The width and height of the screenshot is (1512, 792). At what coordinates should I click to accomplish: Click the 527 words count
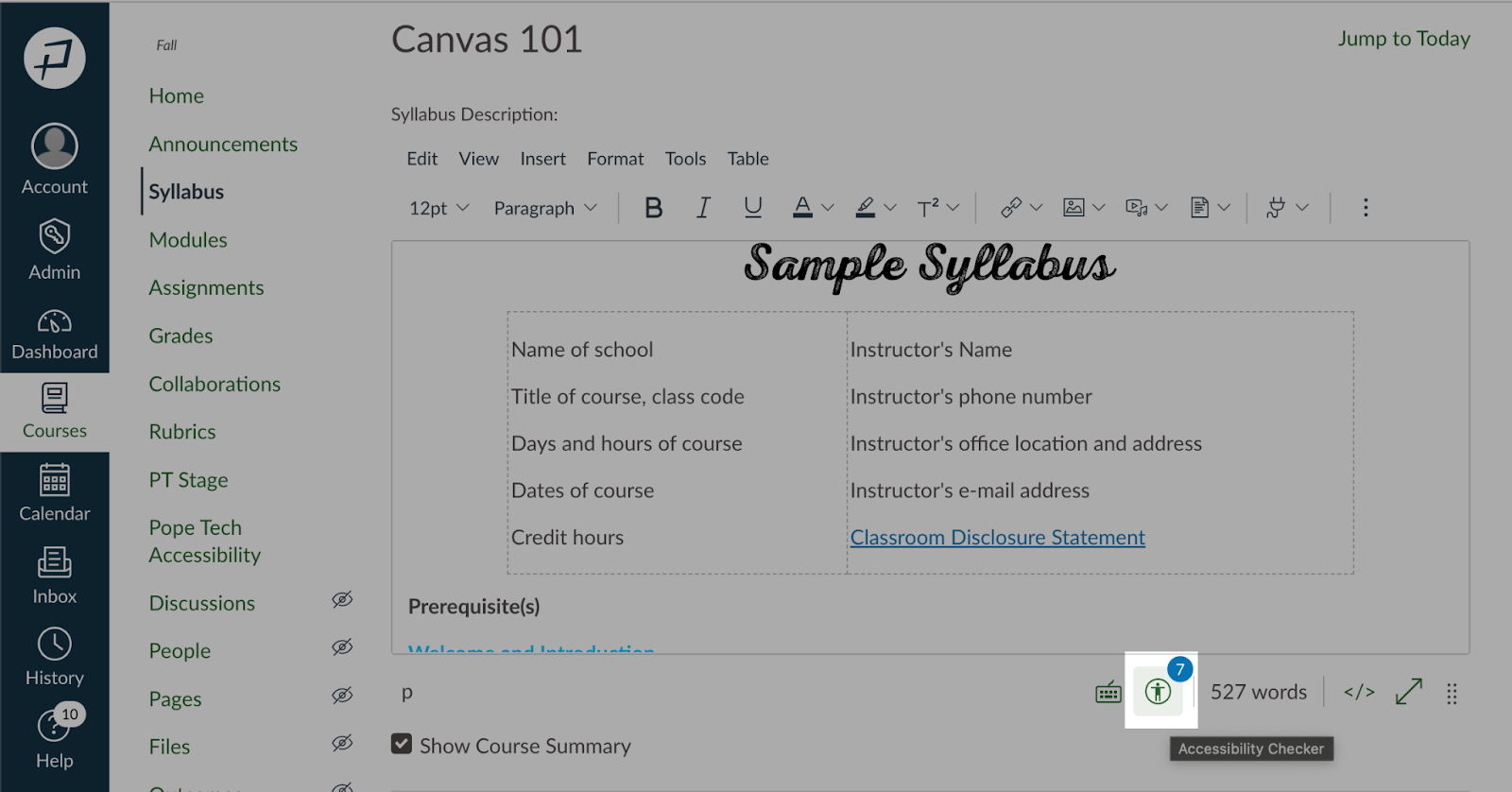(1259, 693)
